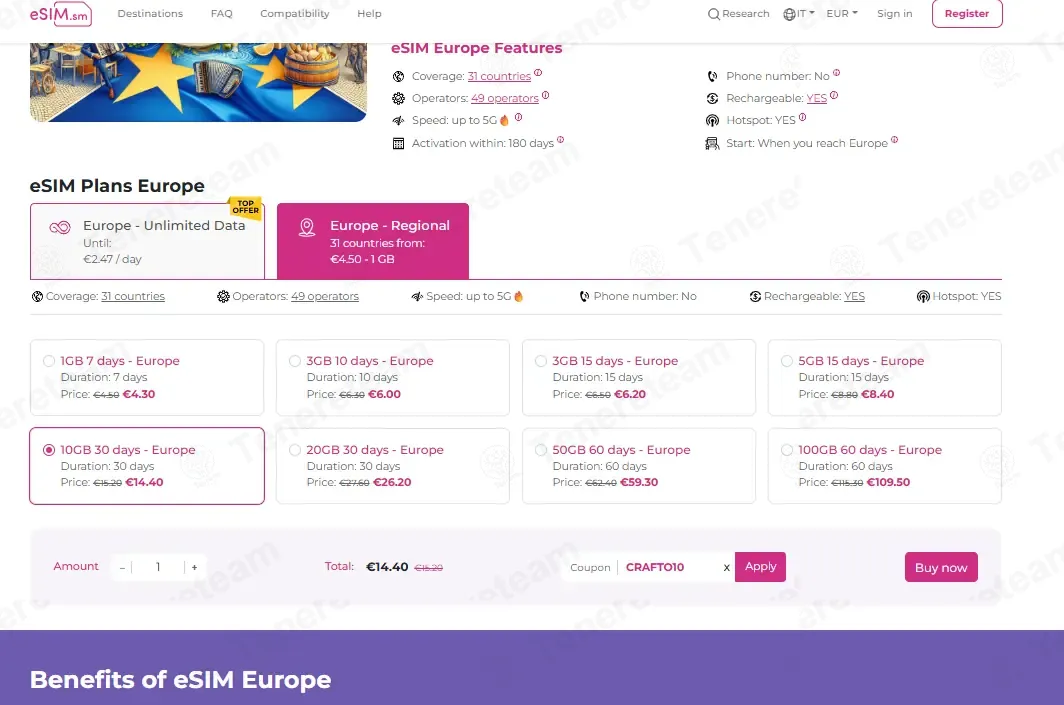Increase amount with the plus button

click(194, 567)
